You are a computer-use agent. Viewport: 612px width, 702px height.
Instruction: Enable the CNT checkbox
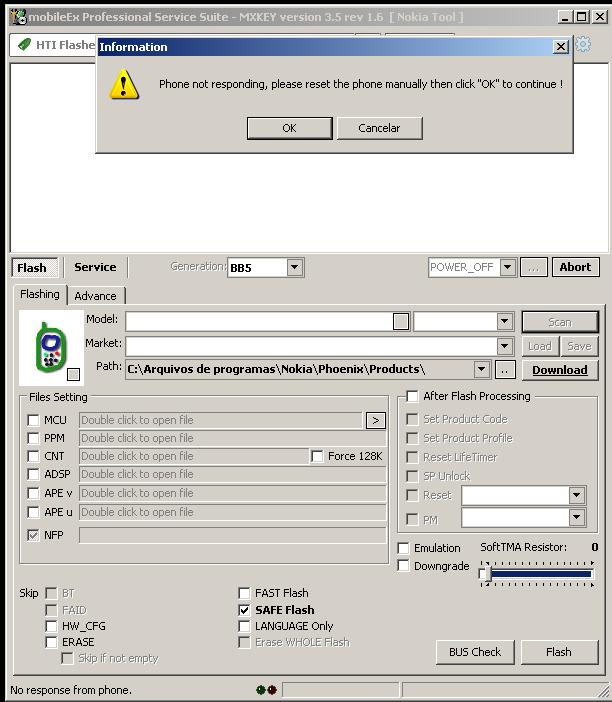click(33, 456)
